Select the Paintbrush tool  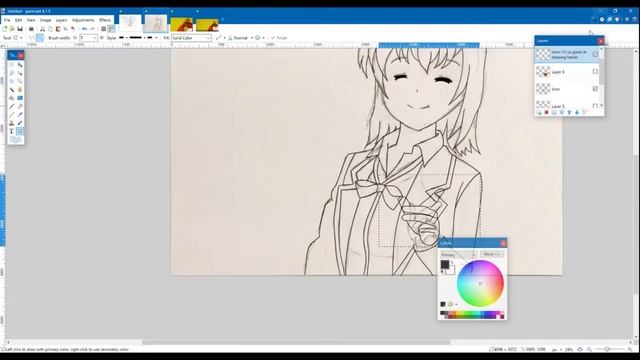(x=11, y=106)
